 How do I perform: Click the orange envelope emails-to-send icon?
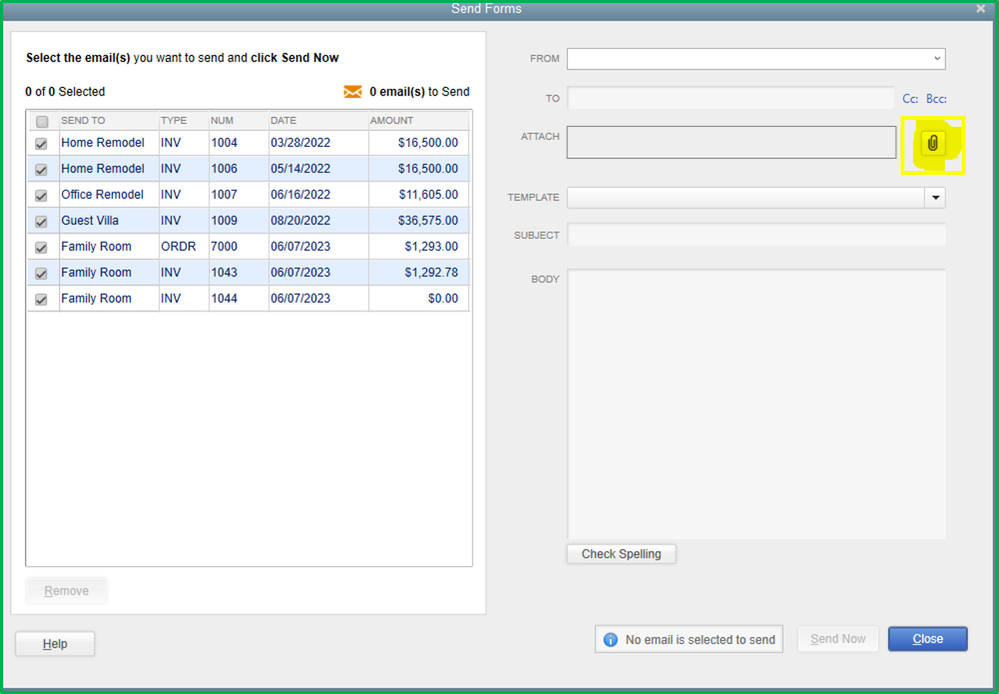(352, 92)
